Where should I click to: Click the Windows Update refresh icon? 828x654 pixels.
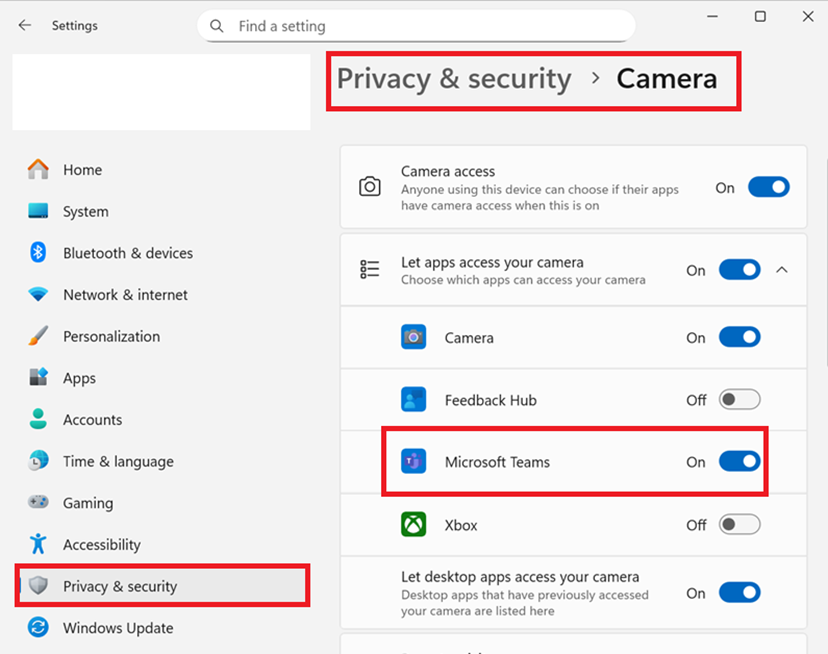pyautogui.click(x=38, y=627)
